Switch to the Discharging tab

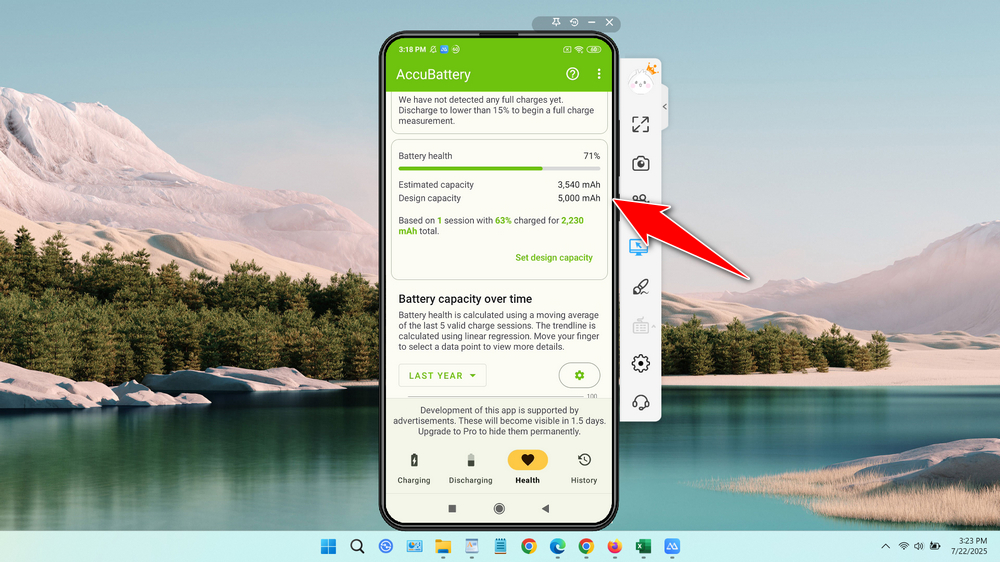point(471,468)
